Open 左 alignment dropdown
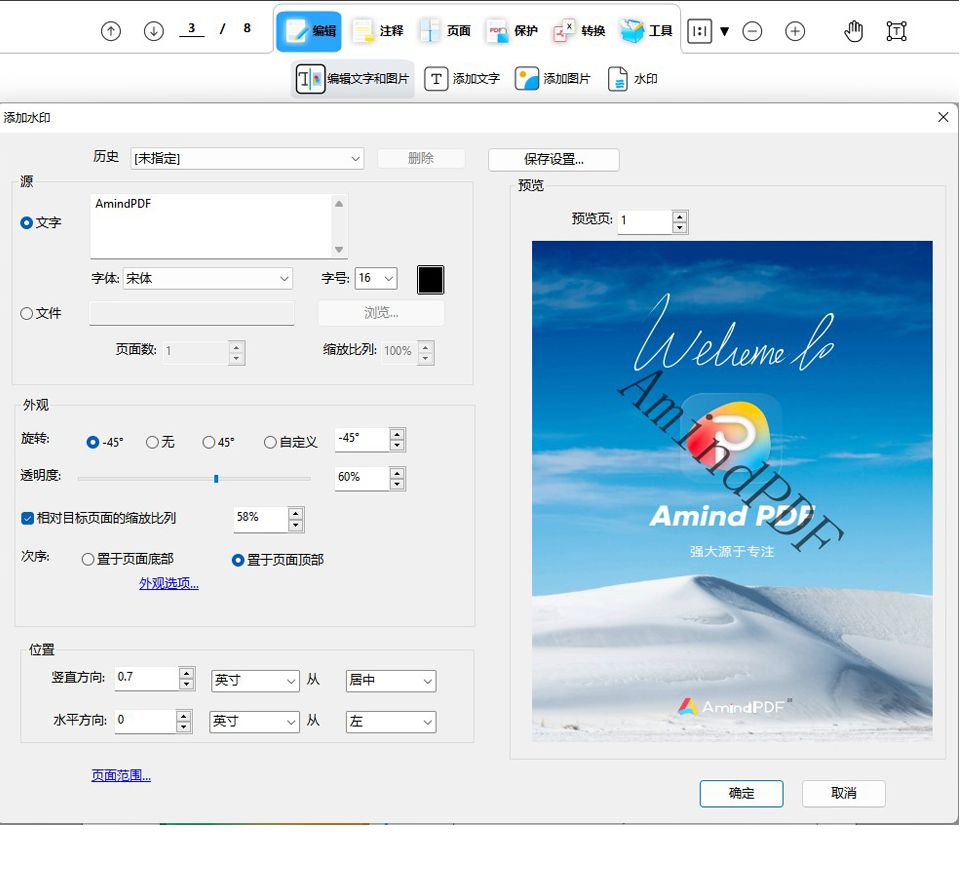Image resolution: width=960 pixels, height=880 pixels. tap(391, 722)
